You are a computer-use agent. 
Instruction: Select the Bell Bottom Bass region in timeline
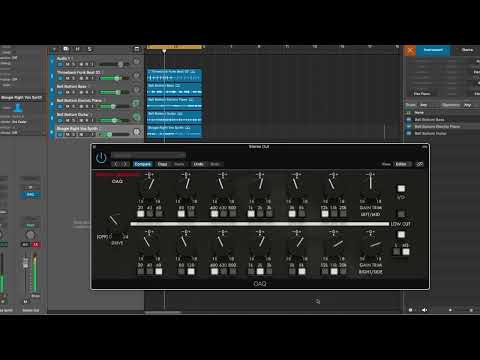point(174,89)
